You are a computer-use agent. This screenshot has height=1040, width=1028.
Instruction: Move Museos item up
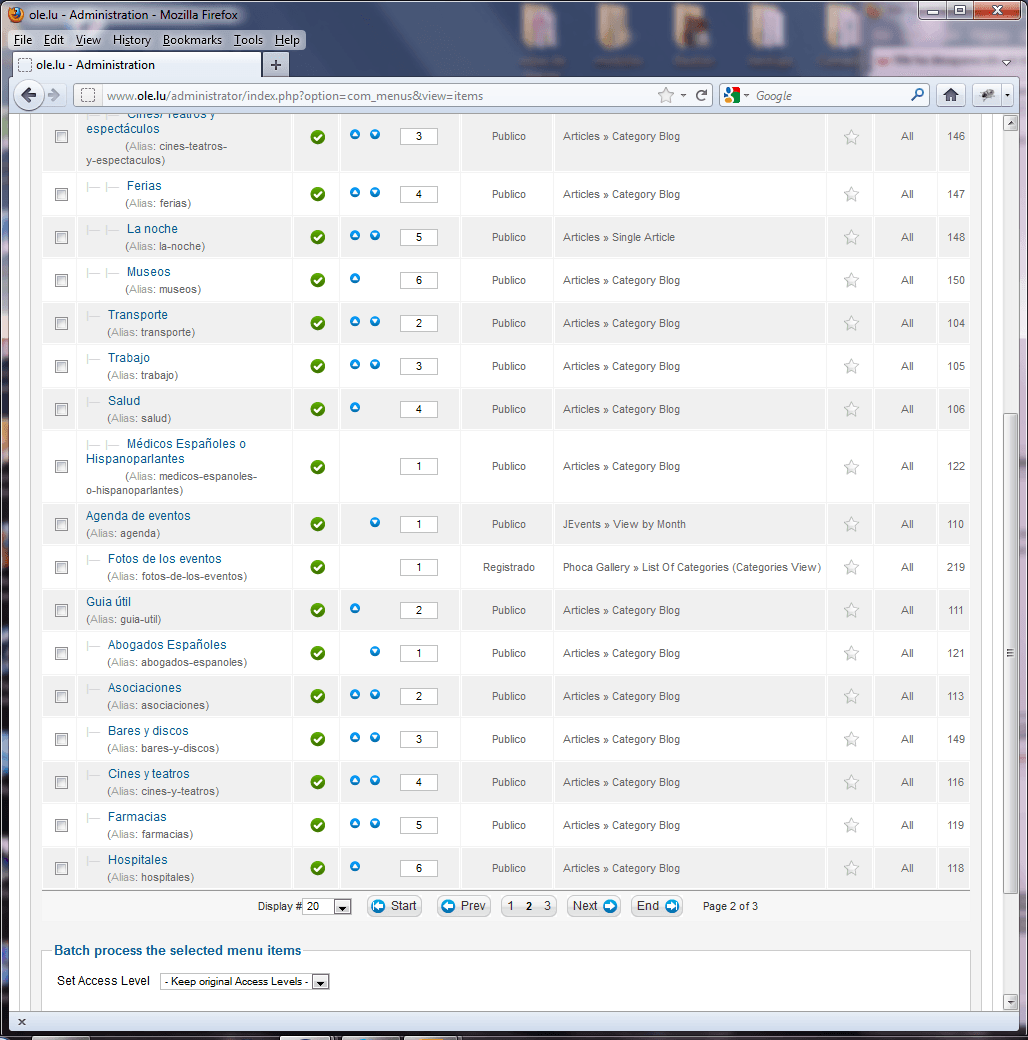pyautogui.click(x=355, y=279)
